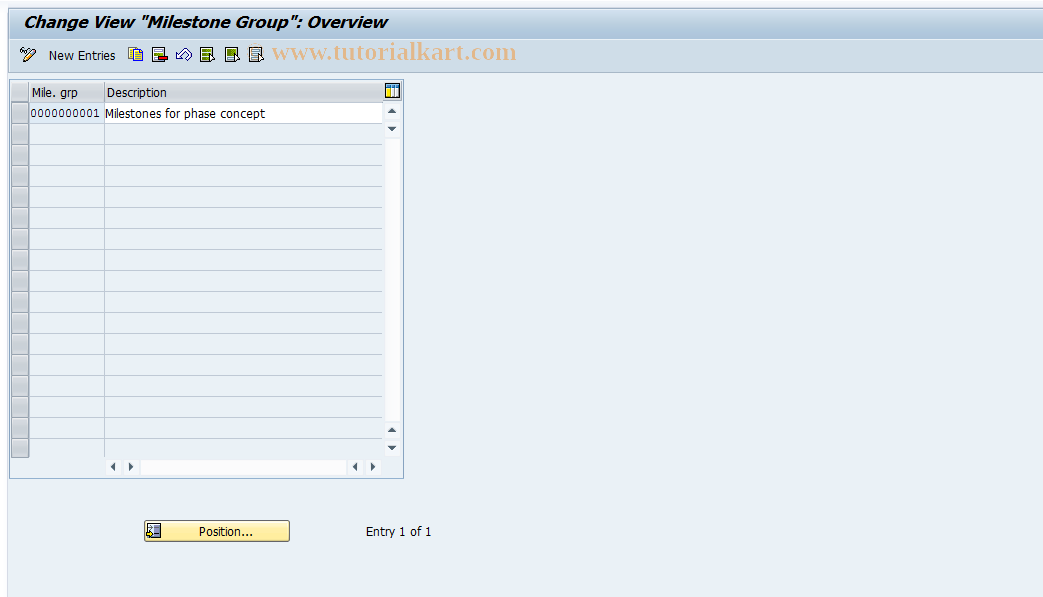This screenshot has height=597, width=1043.
Task: Click the Copy As icon
Action: pyautogui.click(x=136, y=55)
